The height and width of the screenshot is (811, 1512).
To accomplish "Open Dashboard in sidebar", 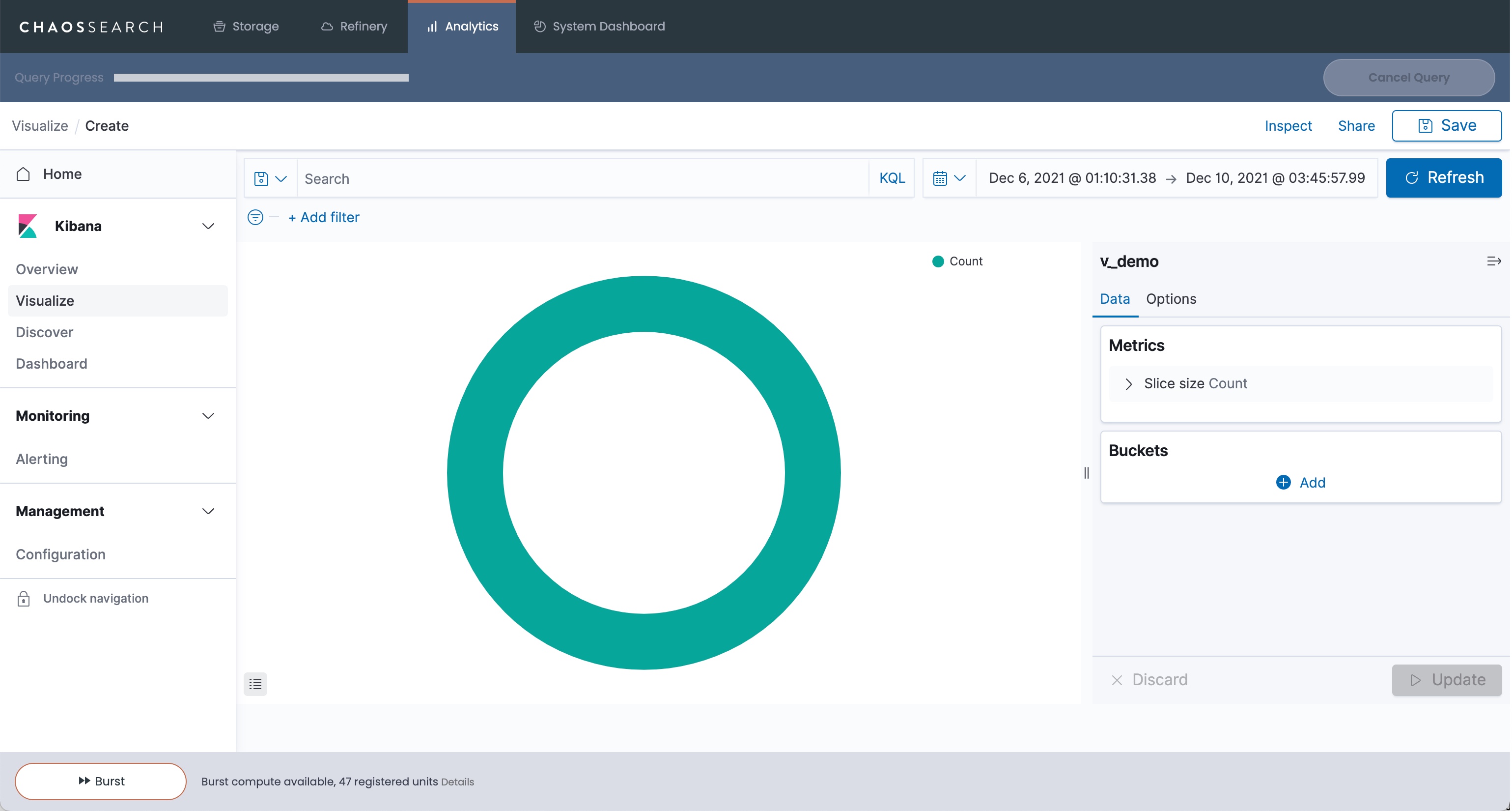I will [52, 364].
